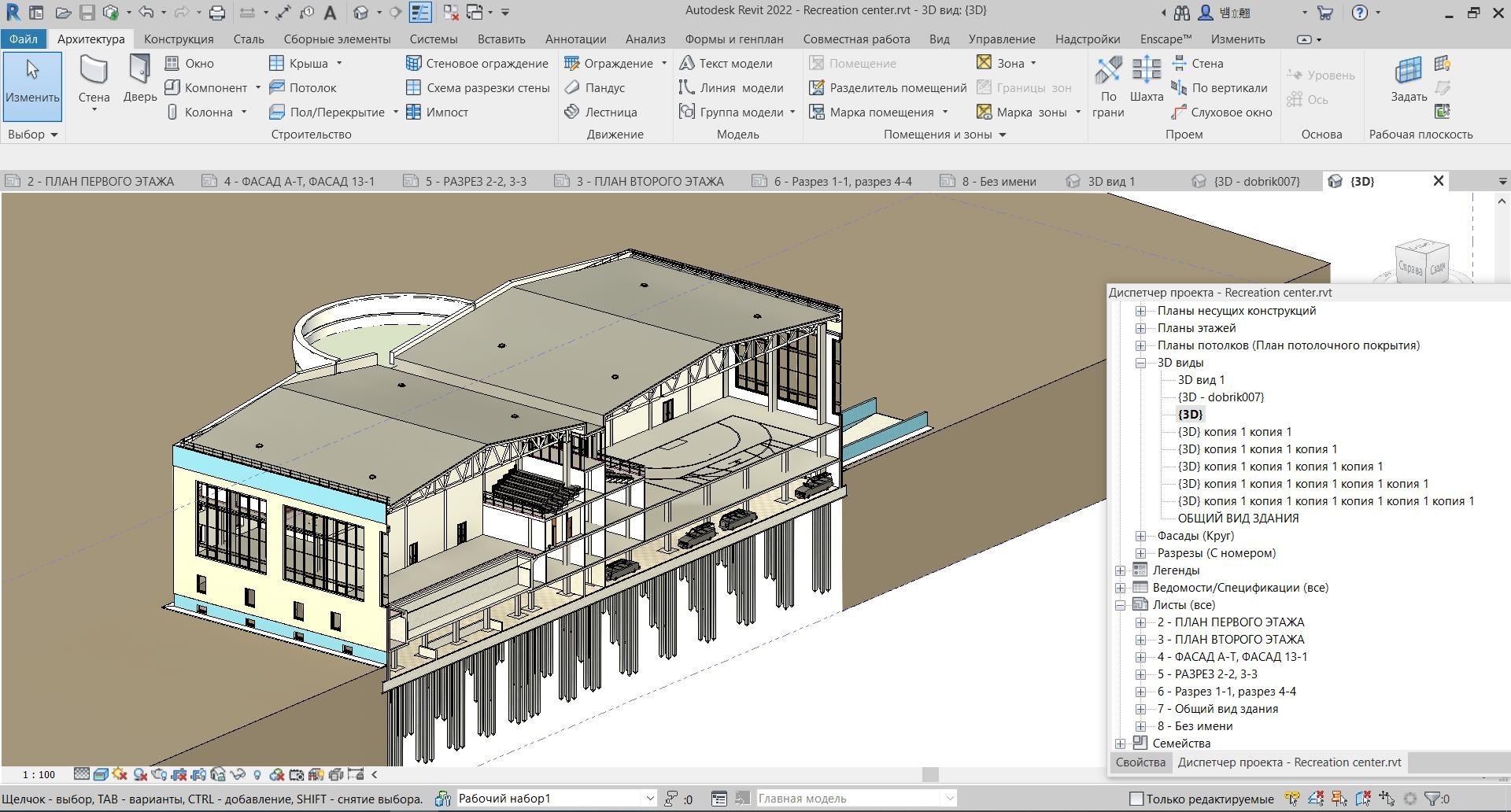1511x812 pixels.
Task: Click the Help question mark icon
Action: [1359, 13]
